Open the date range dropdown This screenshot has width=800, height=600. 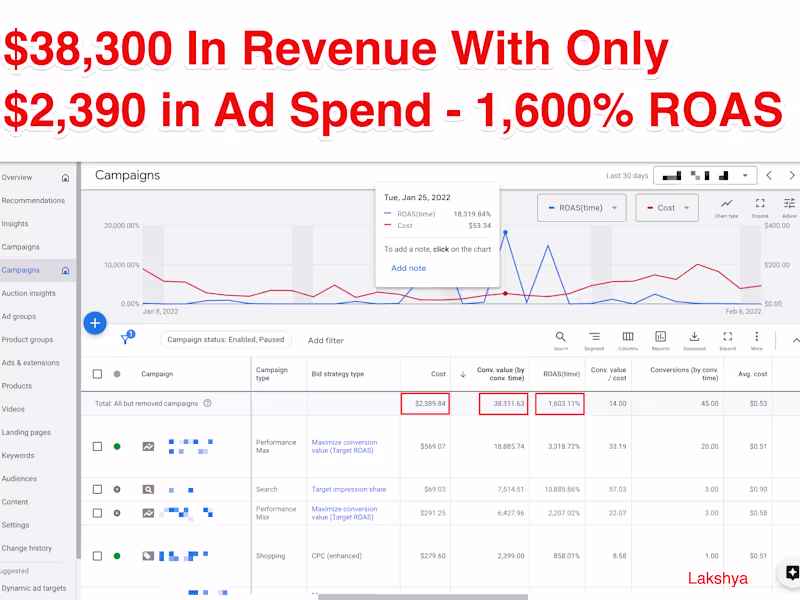(705, 176)
